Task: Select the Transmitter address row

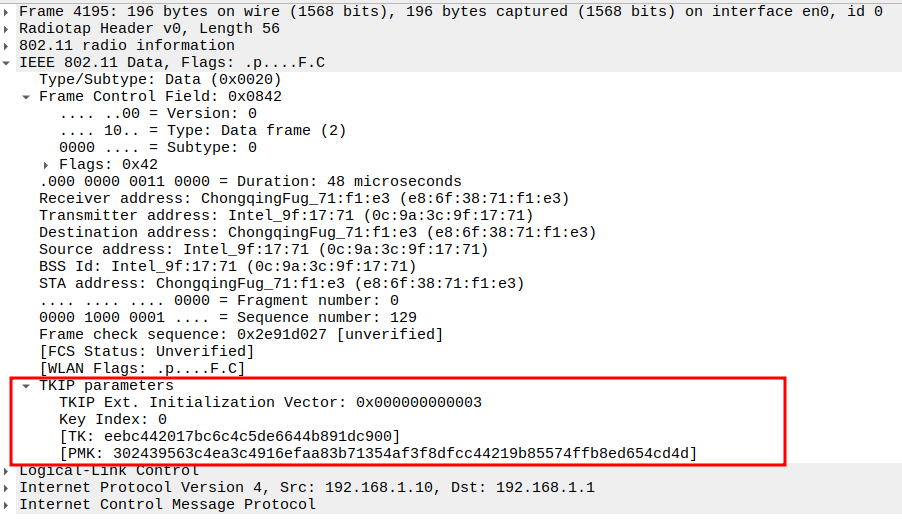Action: click(x=285, y=216)
